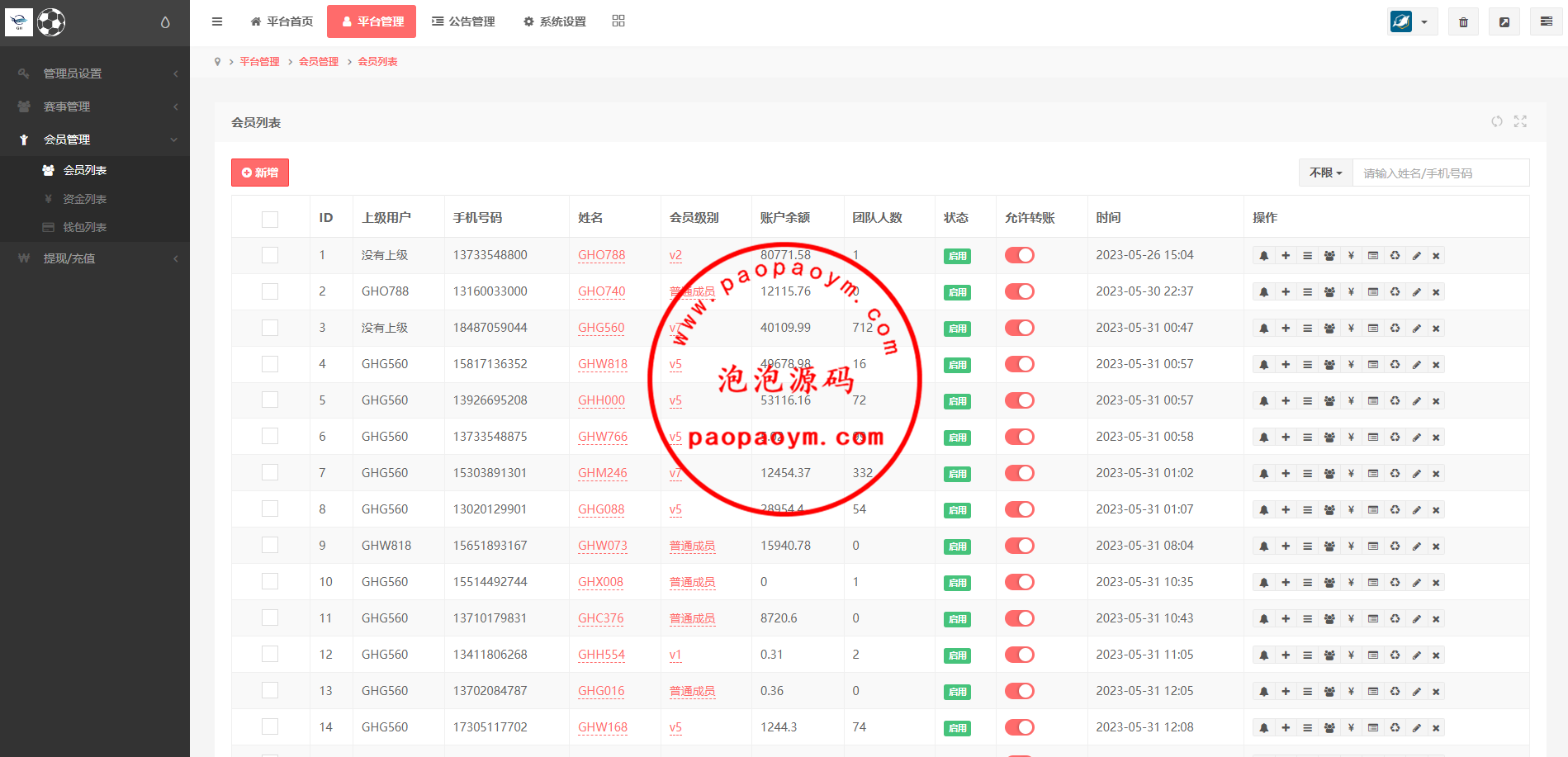Viewport: 1568px width, 757px height.
Task: Click balance value 15940.78
Action: (785, 546)
